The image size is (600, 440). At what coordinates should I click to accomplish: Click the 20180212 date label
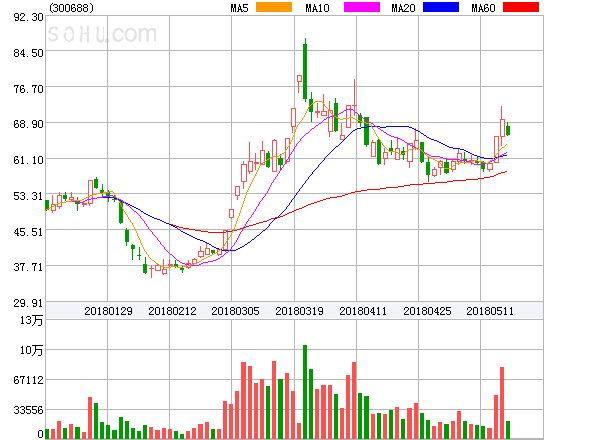[172, 311]
